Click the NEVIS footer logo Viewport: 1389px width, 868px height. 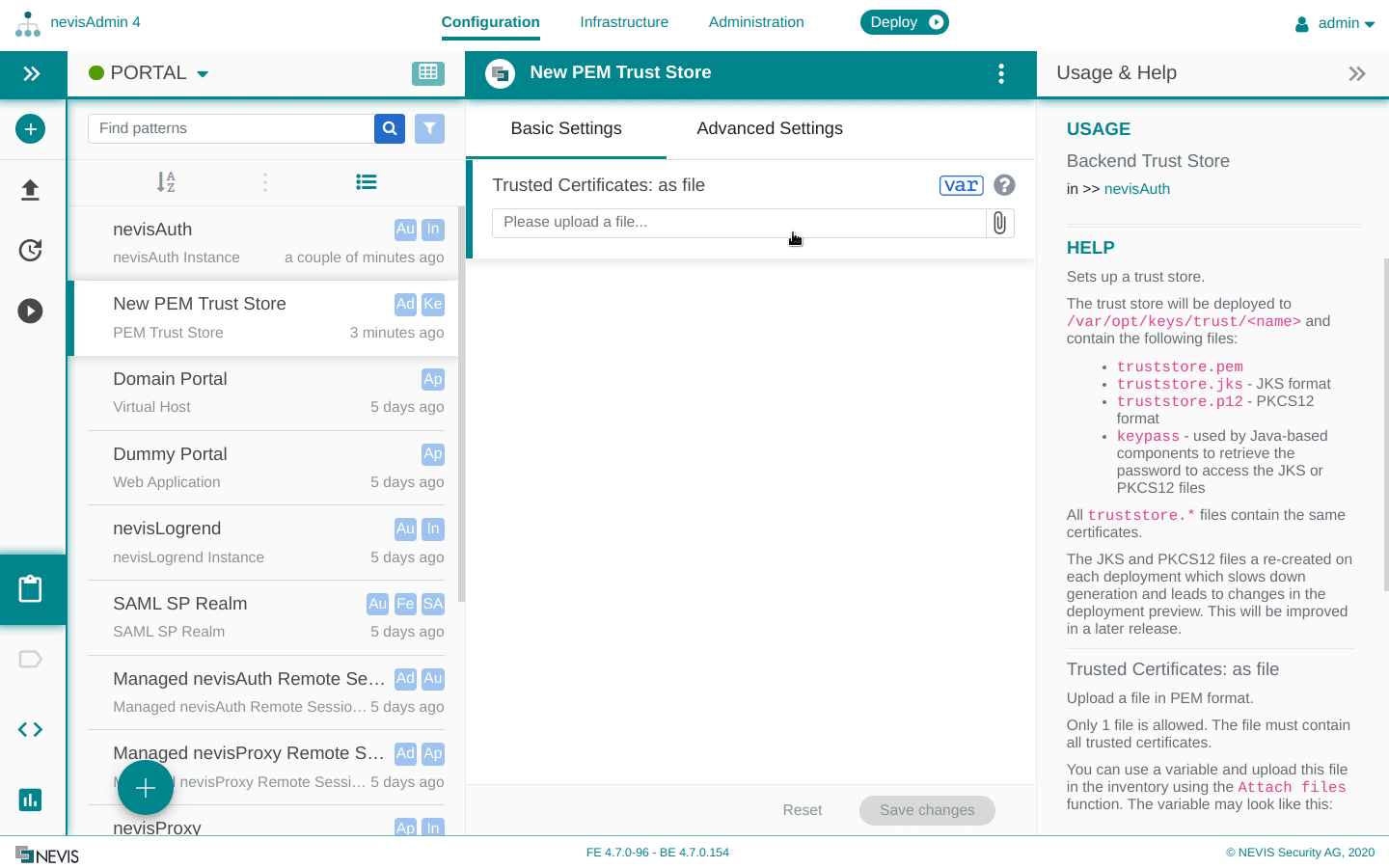[47, 854]
